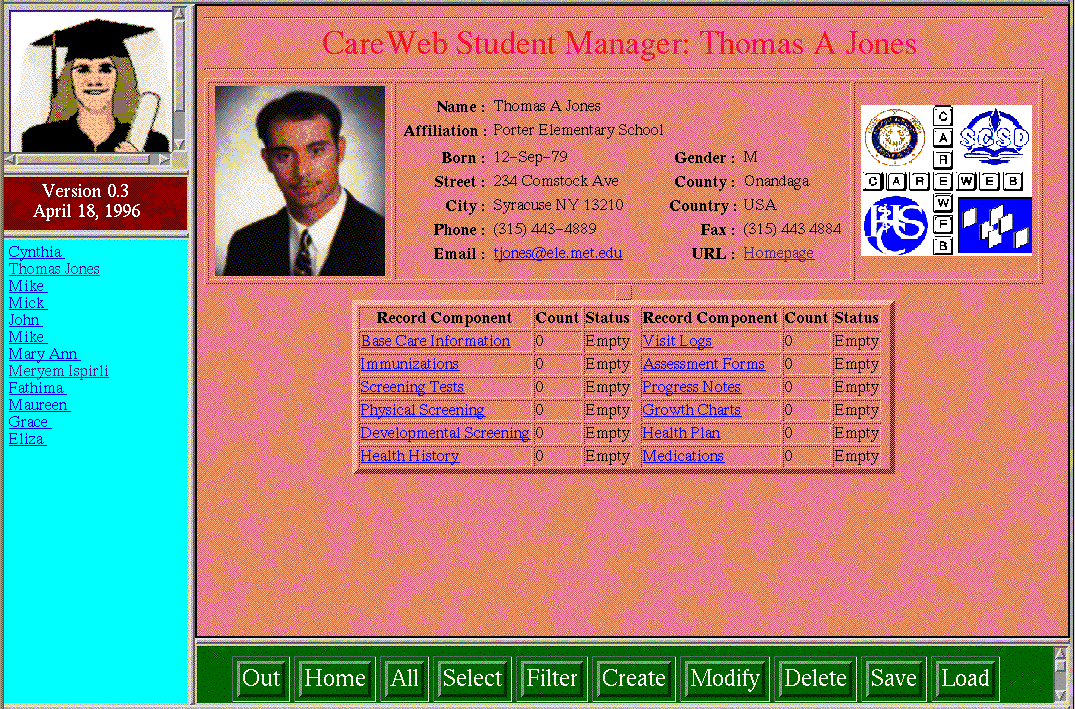Screen dimensions: 1075x709
Task: Open Health Plan record
Action: (681, 433)
